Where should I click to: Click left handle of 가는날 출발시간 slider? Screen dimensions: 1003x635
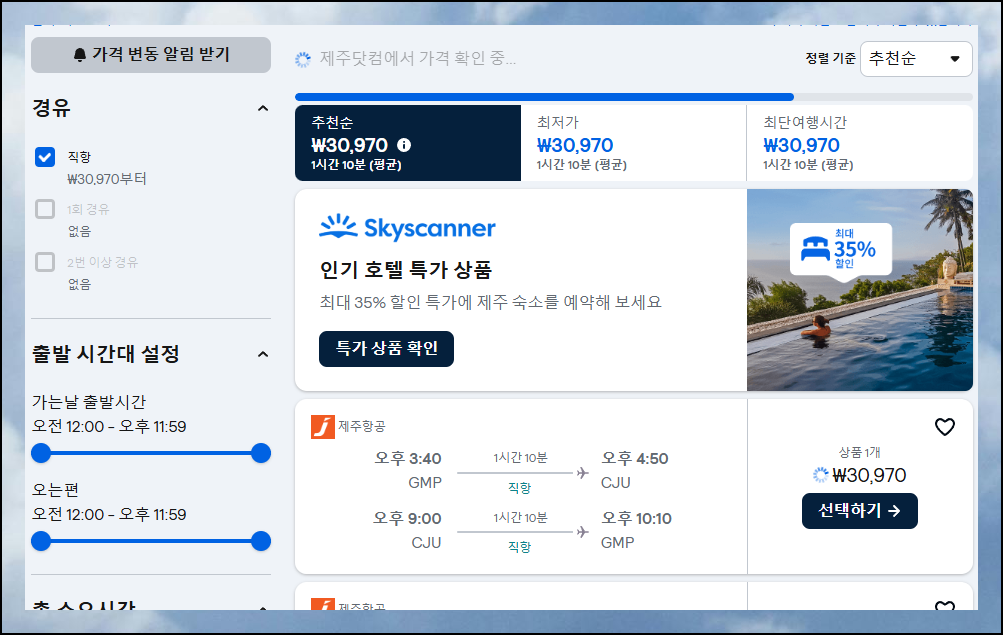tap(41, 453)
